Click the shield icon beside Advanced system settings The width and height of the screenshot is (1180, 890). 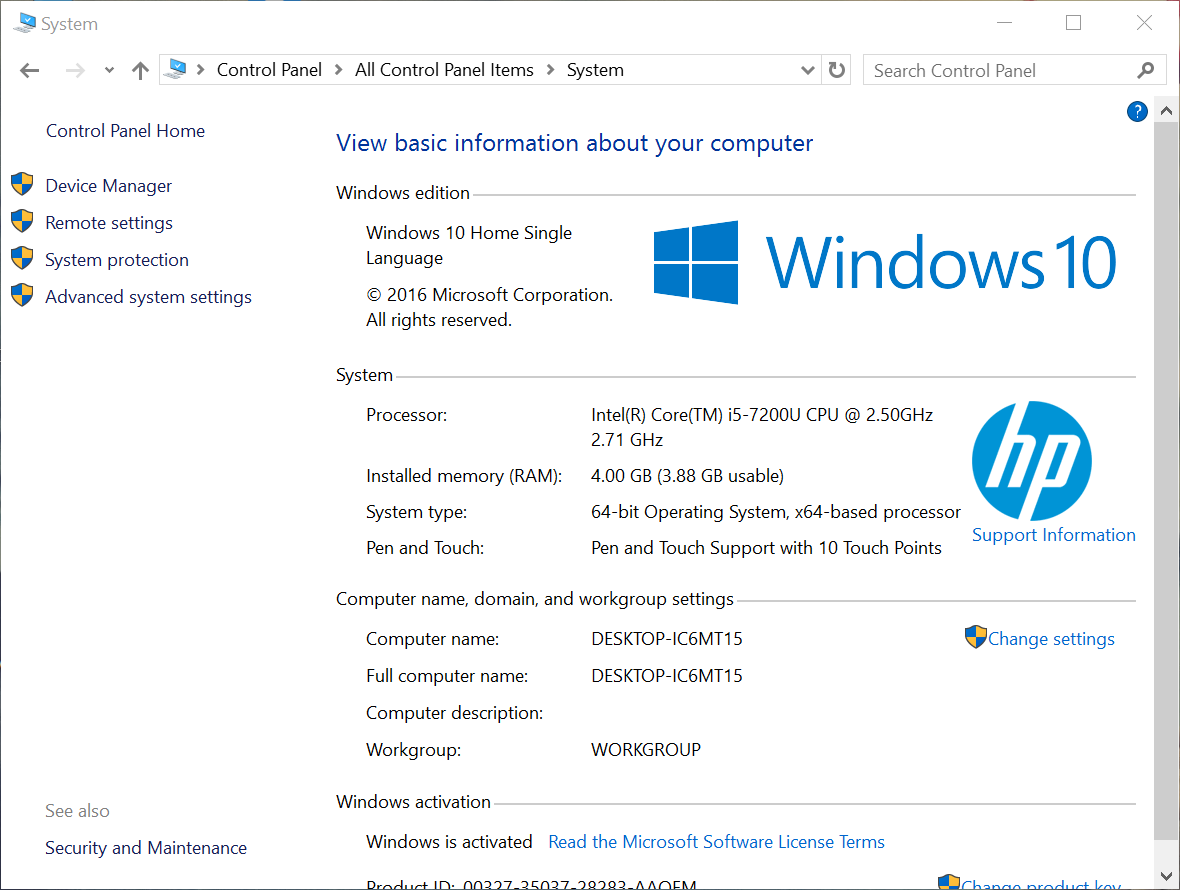pos(23,295)
